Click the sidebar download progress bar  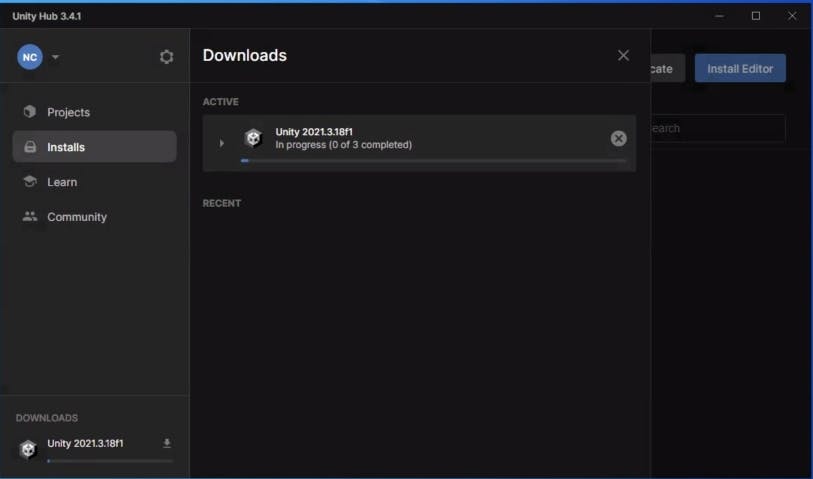pyautogui.click(x=110, y=460)
